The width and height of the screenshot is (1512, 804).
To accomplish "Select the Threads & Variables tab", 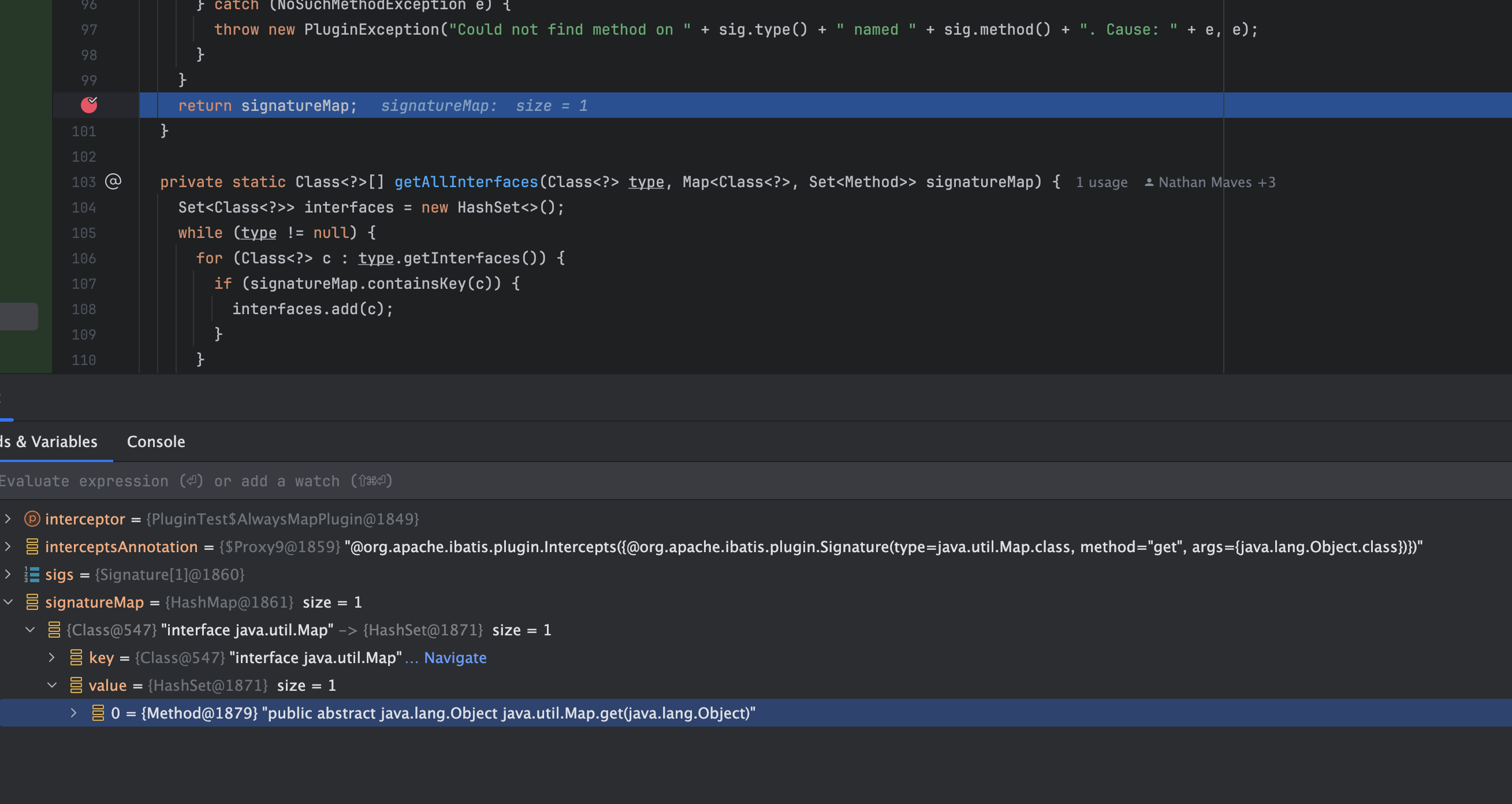I will point(49,441).
